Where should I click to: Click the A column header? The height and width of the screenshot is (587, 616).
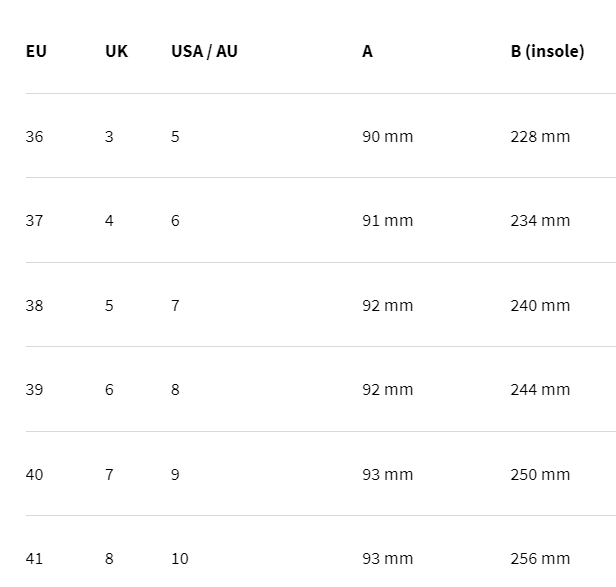(x=367, y=51)
